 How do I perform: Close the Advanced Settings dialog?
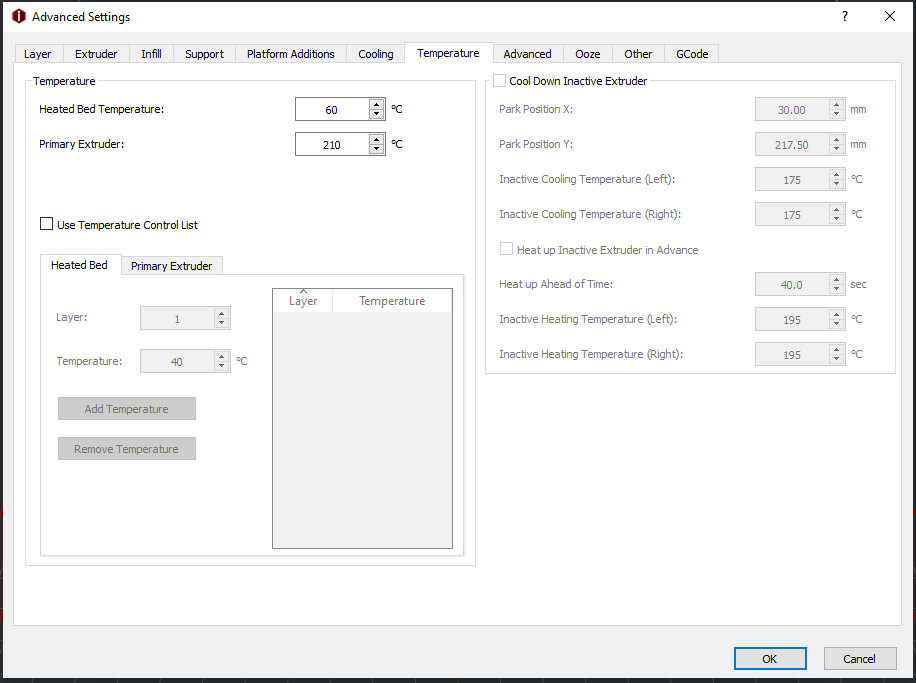[890, 16]
